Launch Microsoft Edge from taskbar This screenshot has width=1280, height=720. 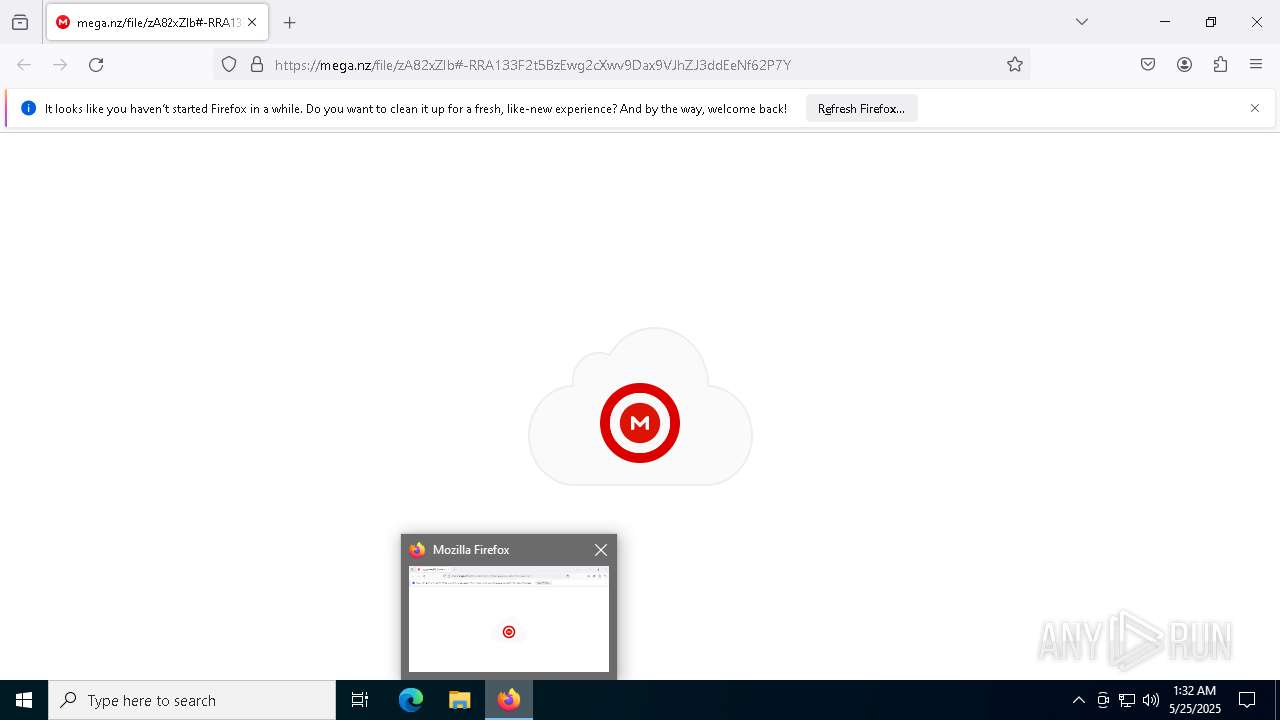(x=411, y=700)
